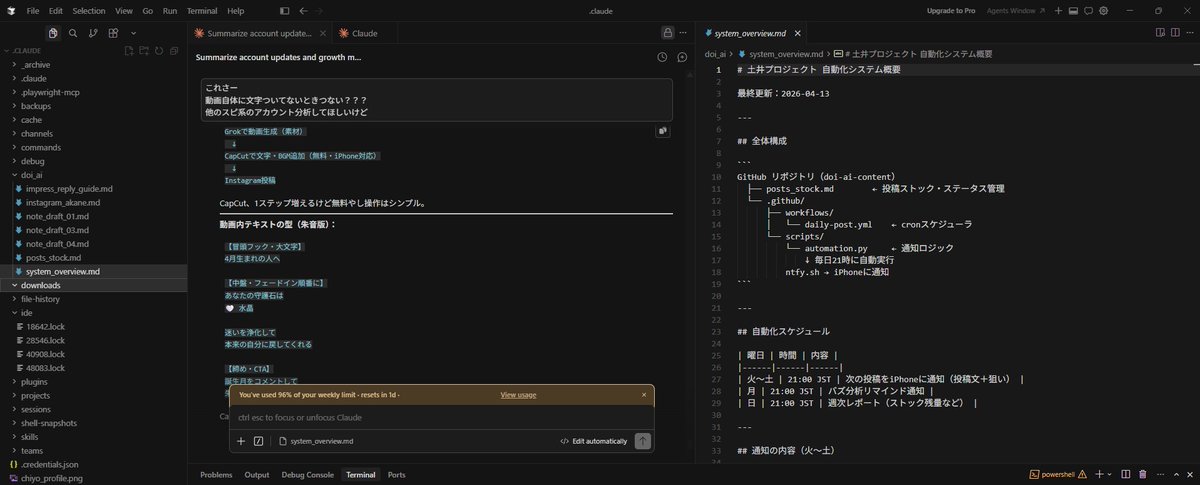
Task: Expand the _archive folder
Action: click(x=94, y=64)
